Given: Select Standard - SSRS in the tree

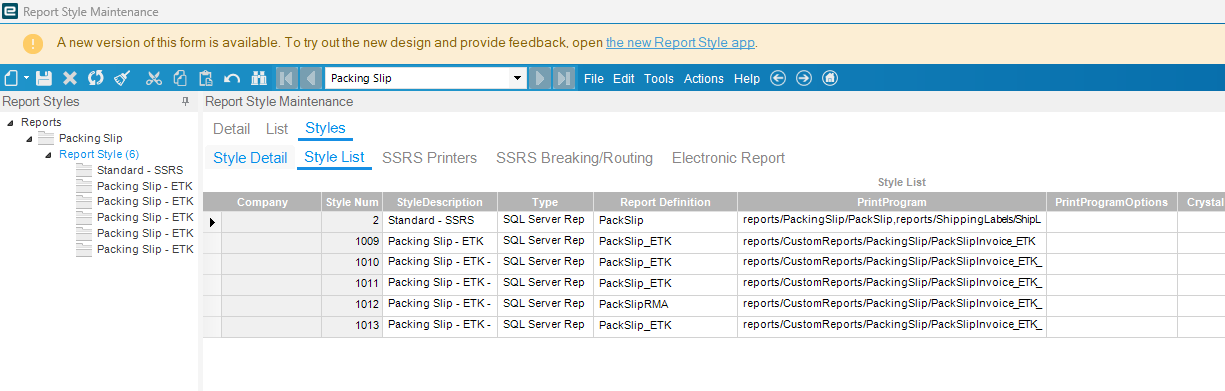Looking at the screenshot, I should pos(140,170).
